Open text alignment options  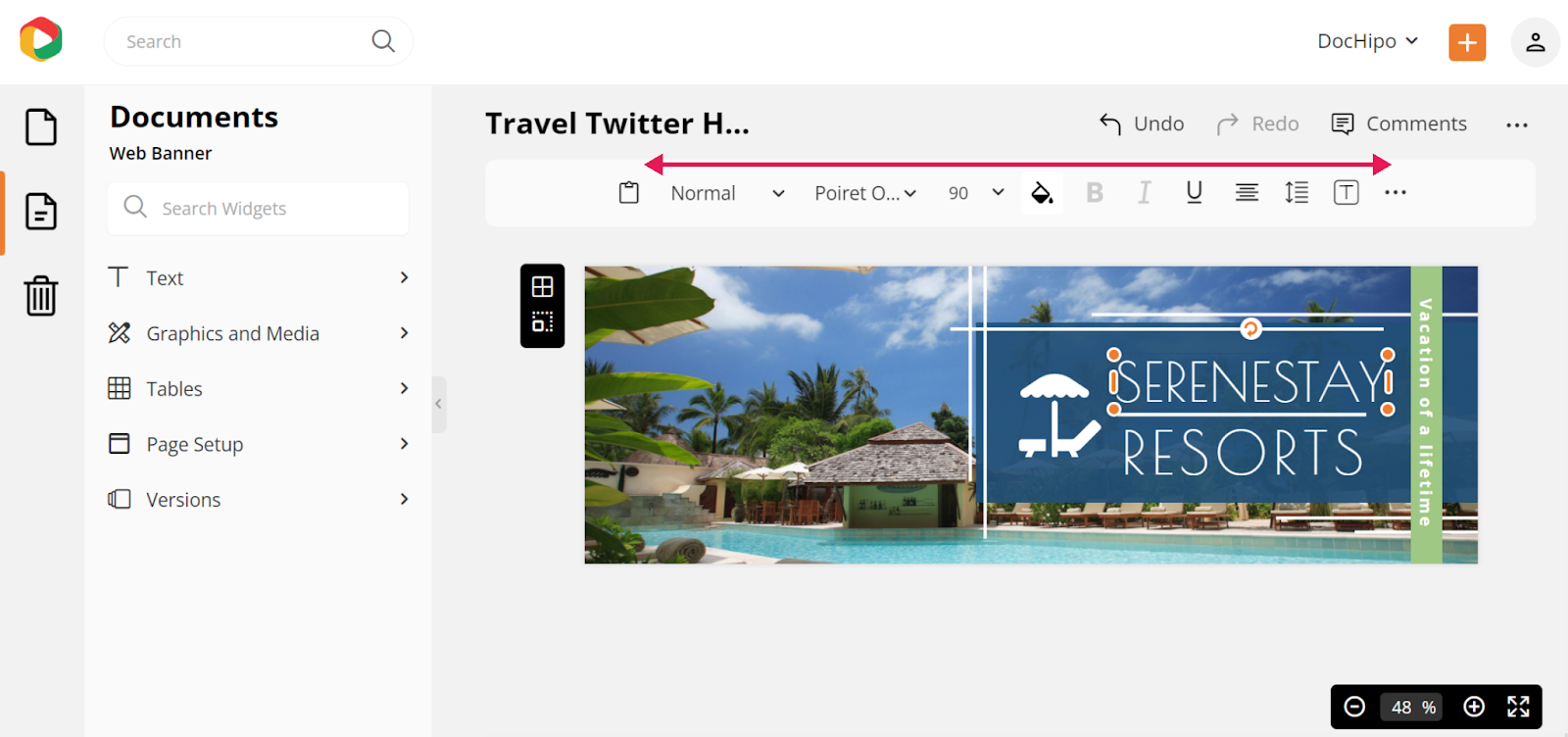pyautogui.click(x=1247, y=193)
